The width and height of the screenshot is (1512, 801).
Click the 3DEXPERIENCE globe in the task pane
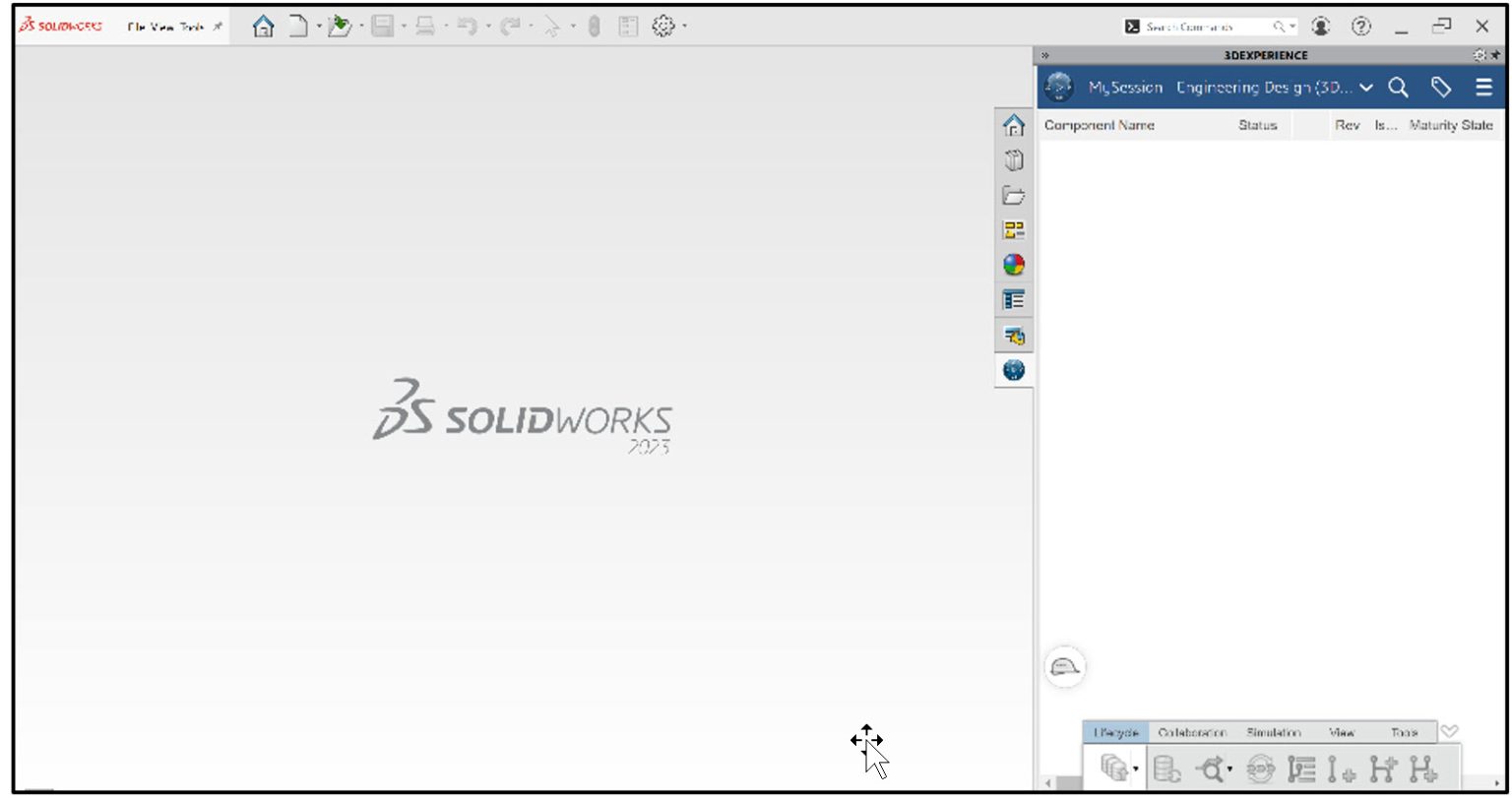[1015, 372]
